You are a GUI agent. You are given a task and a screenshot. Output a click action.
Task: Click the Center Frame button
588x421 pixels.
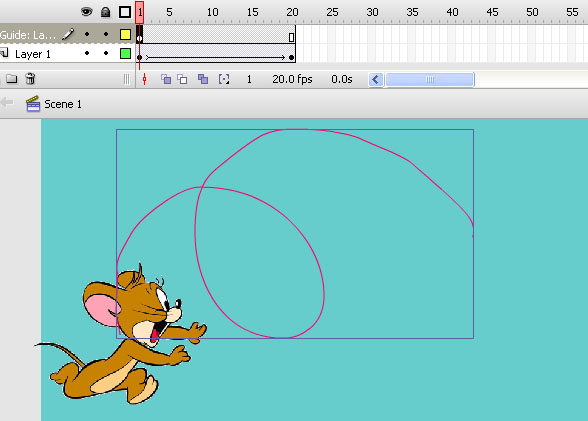pyautogui.click(x=144, y=79)
